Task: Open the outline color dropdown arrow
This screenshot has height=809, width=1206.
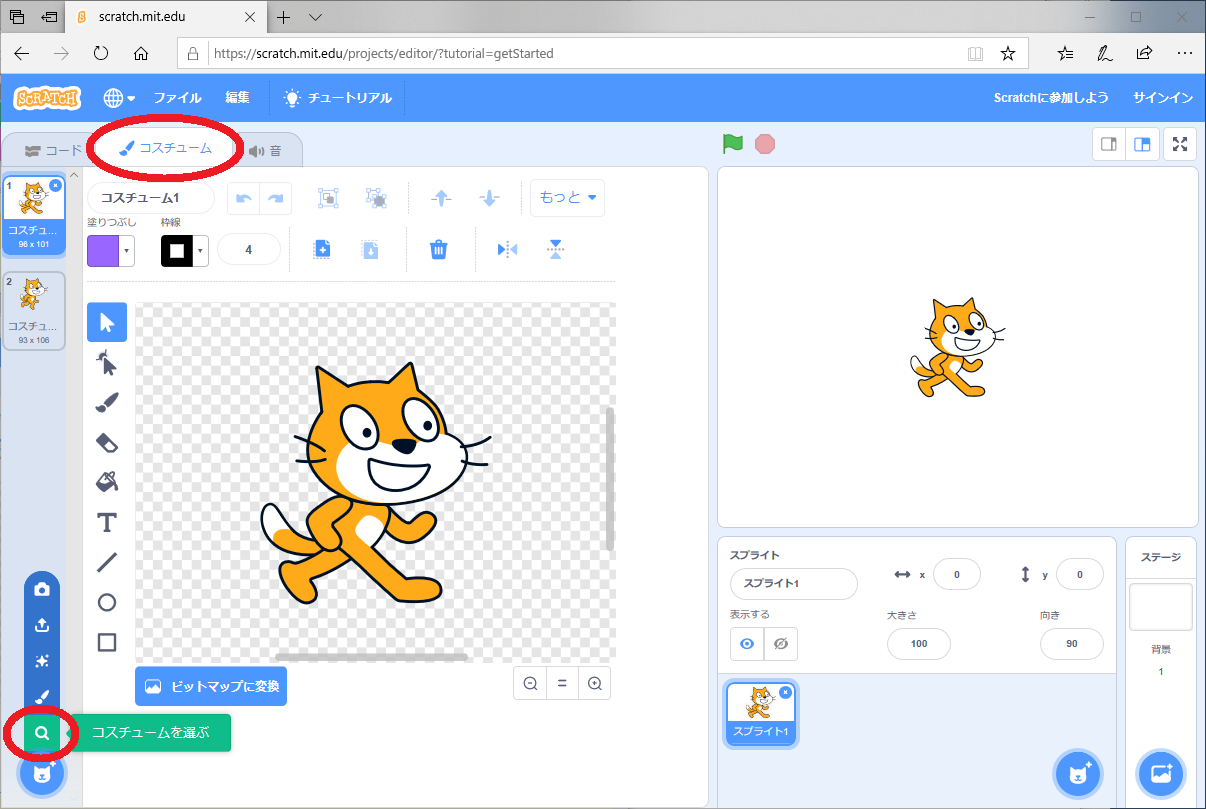Action: click(201, 250)
